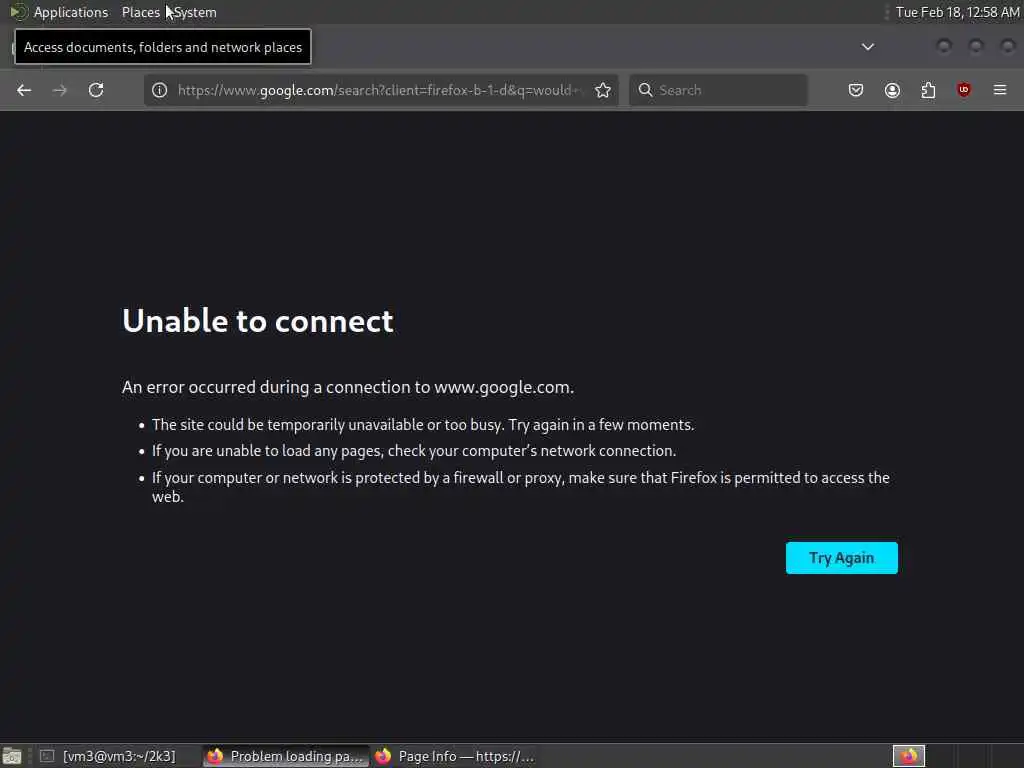This screenshot has width=1024, height=768.
Task: Open the Save to Pocket icon
Action: [x=856, y=90]
